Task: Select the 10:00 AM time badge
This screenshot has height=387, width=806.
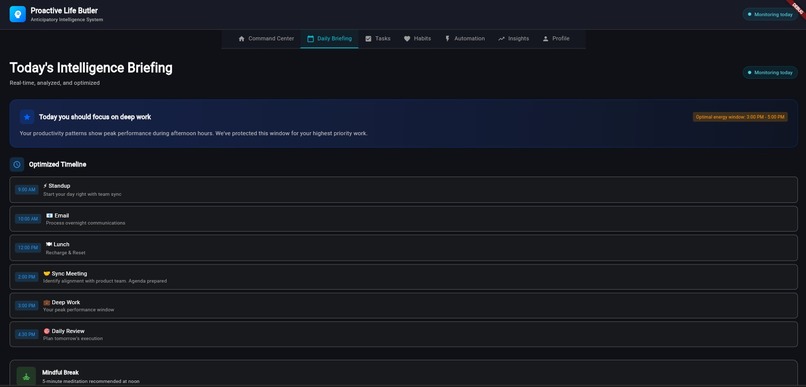Action: click(x=28, y=219)
